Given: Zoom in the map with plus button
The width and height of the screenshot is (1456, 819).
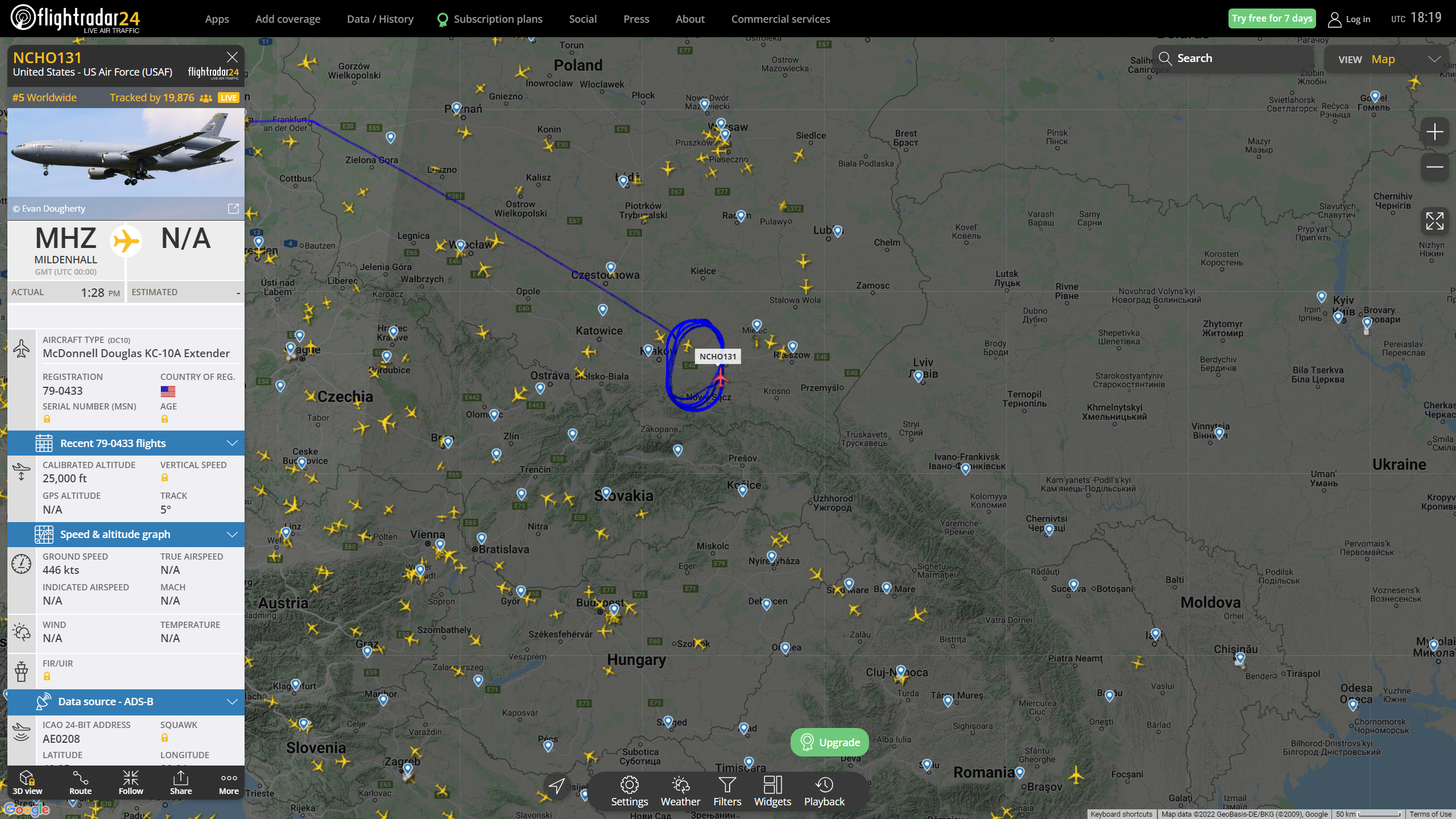Looking at the screenshot, I should coord(1434,132).
